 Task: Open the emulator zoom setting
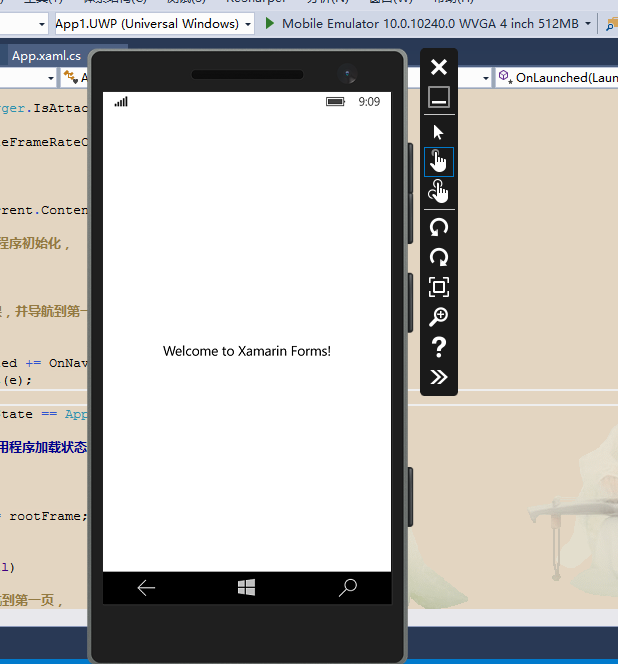(x=438, y=317)
